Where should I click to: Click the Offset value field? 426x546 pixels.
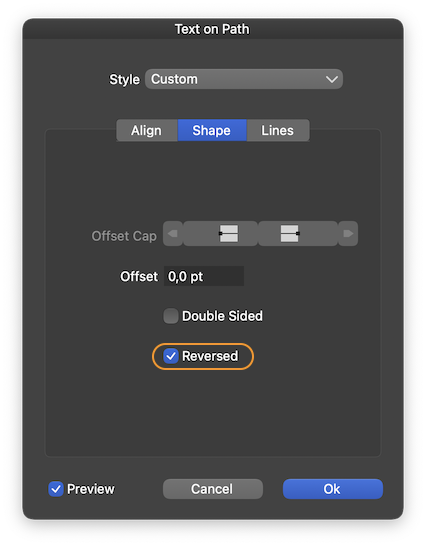[x=204, y=276]
